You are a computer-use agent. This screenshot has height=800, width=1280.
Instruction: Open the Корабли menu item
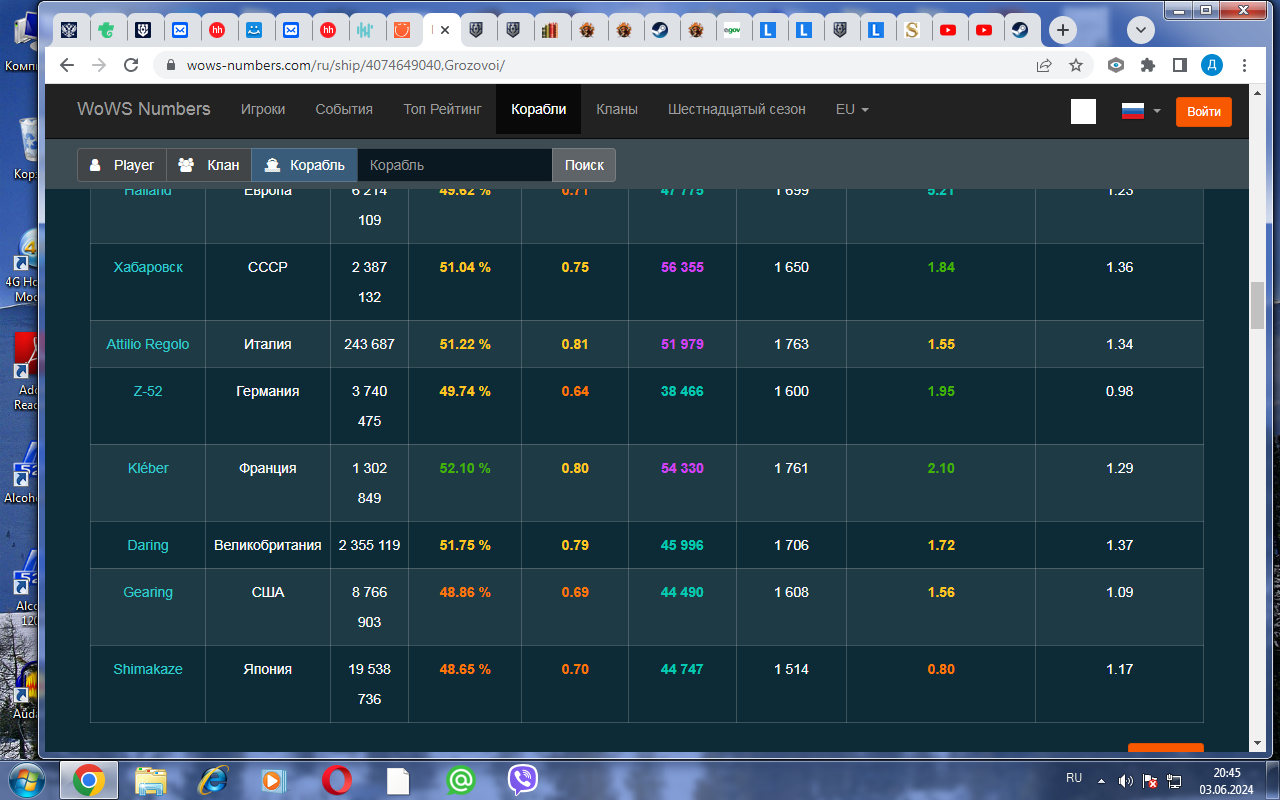[539, 109]
